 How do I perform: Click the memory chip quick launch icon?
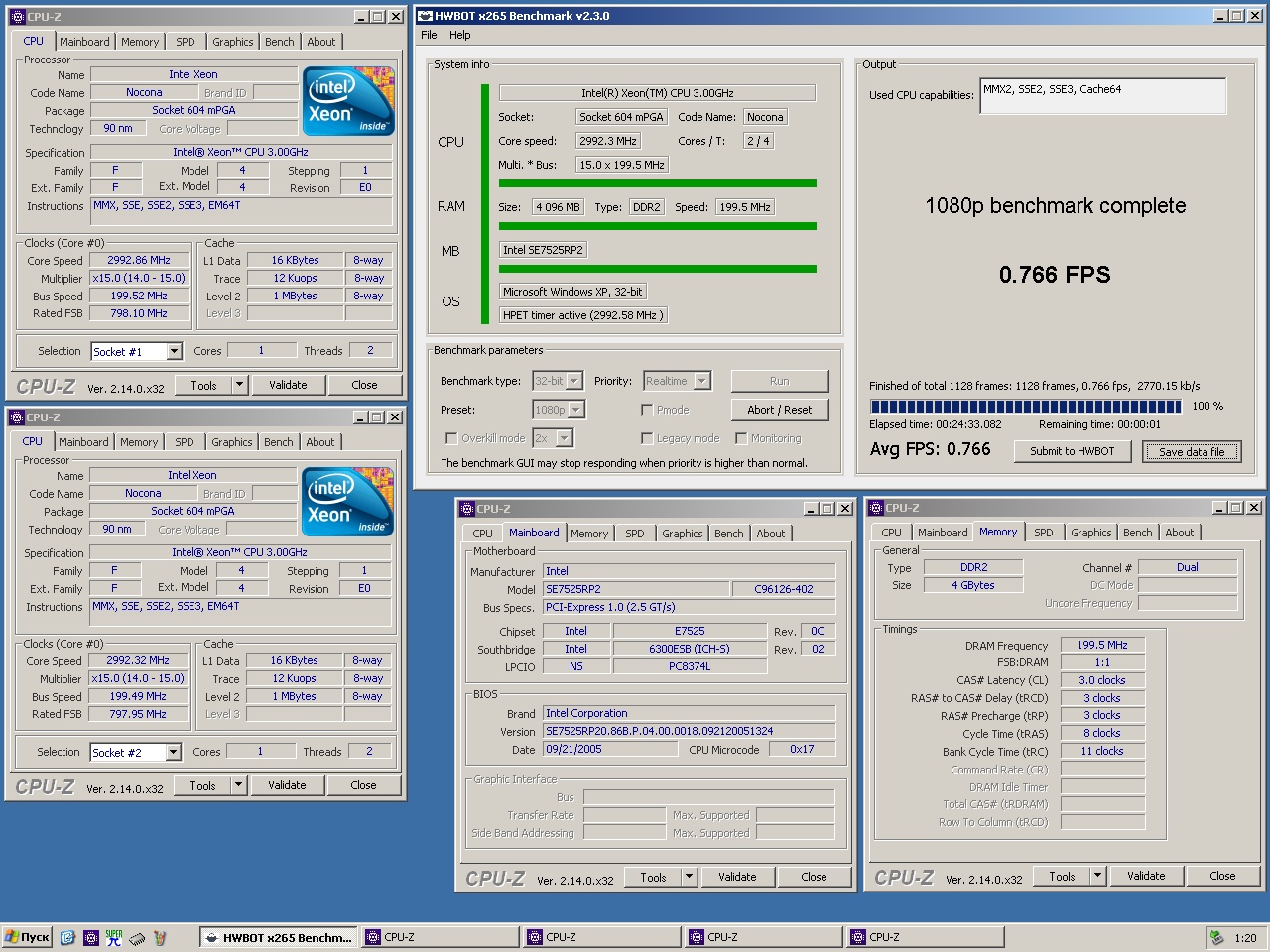(137, 937)
